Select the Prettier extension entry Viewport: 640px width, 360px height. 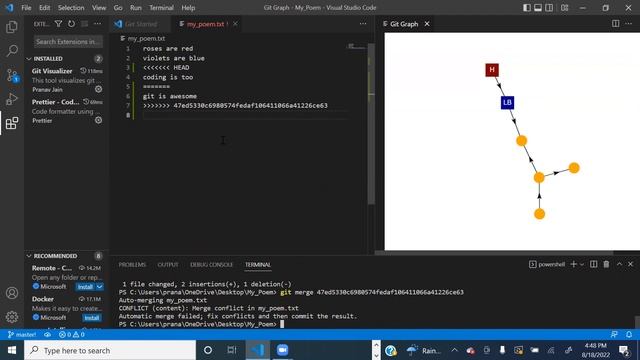(67, 111)
